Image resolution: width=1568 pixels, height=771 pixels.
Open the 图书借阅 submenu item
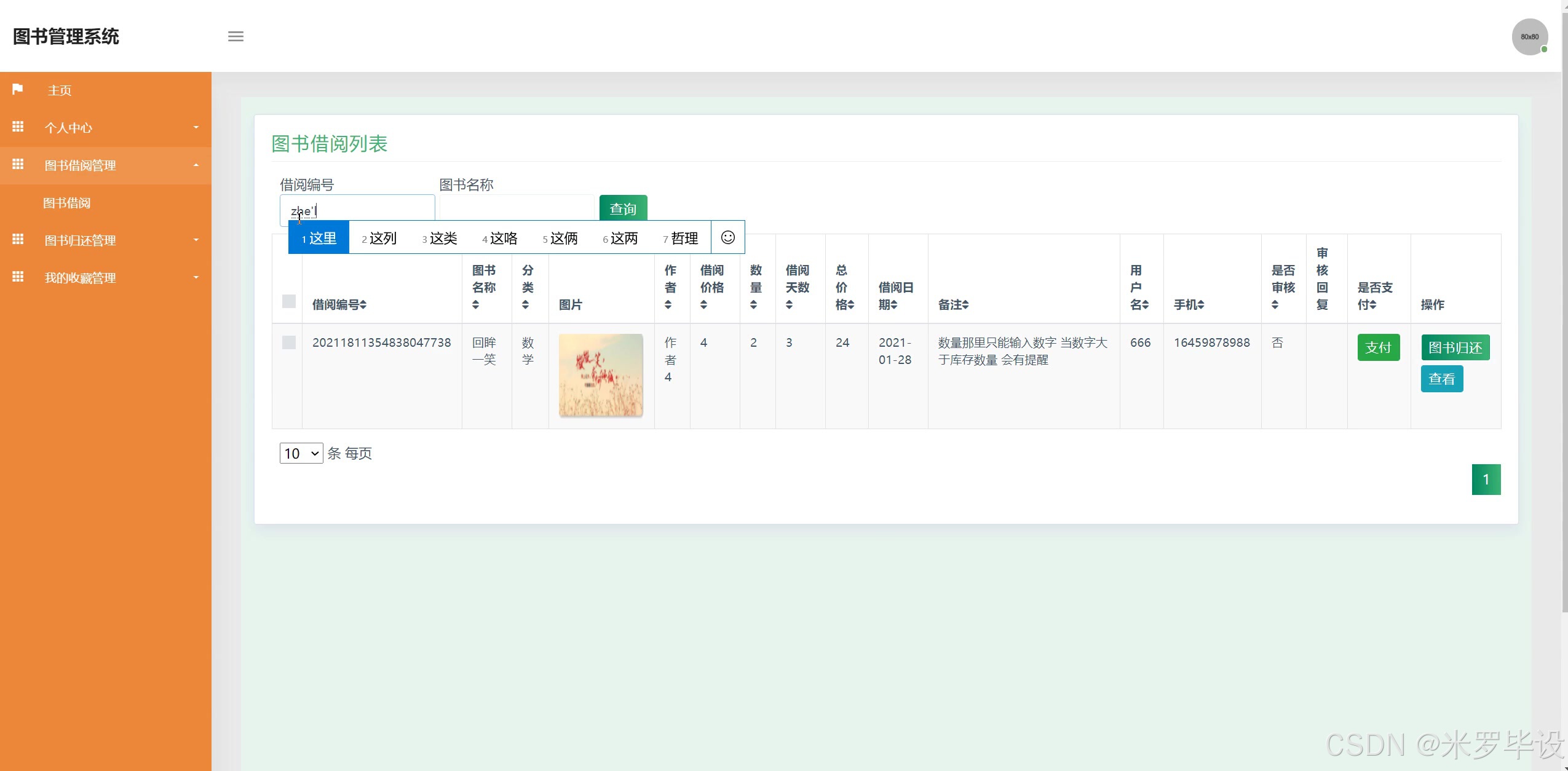[67, 203]
